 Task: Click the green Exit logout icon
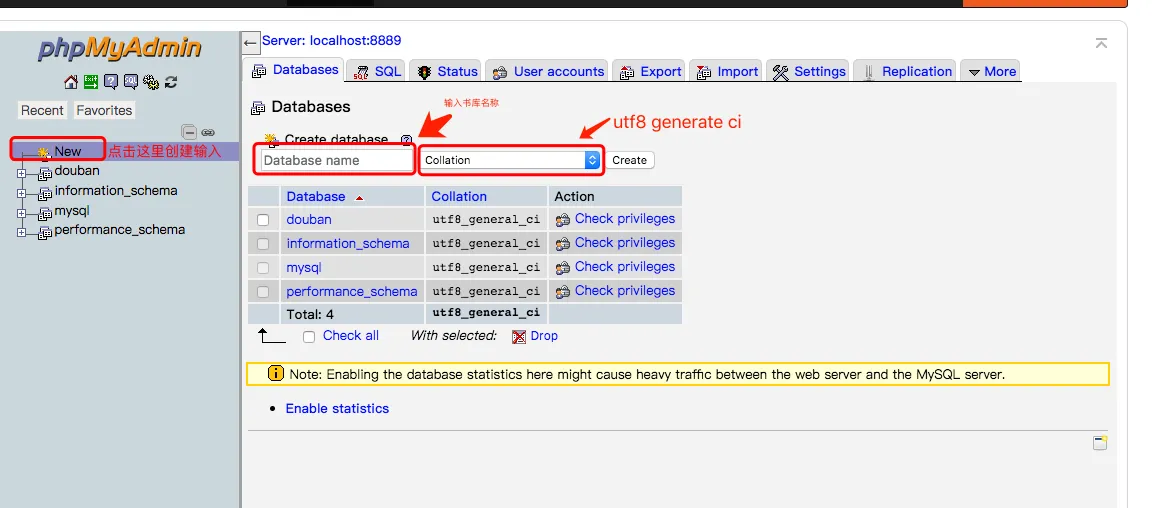coord(90,82)
